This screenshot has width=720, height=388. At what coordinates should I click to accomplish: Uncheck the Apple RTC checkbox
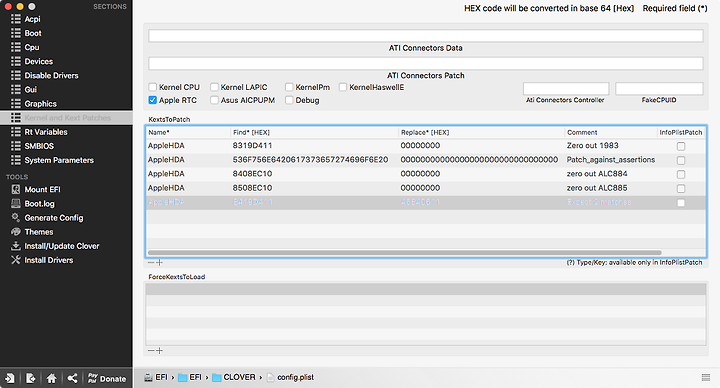coord(152,100)
